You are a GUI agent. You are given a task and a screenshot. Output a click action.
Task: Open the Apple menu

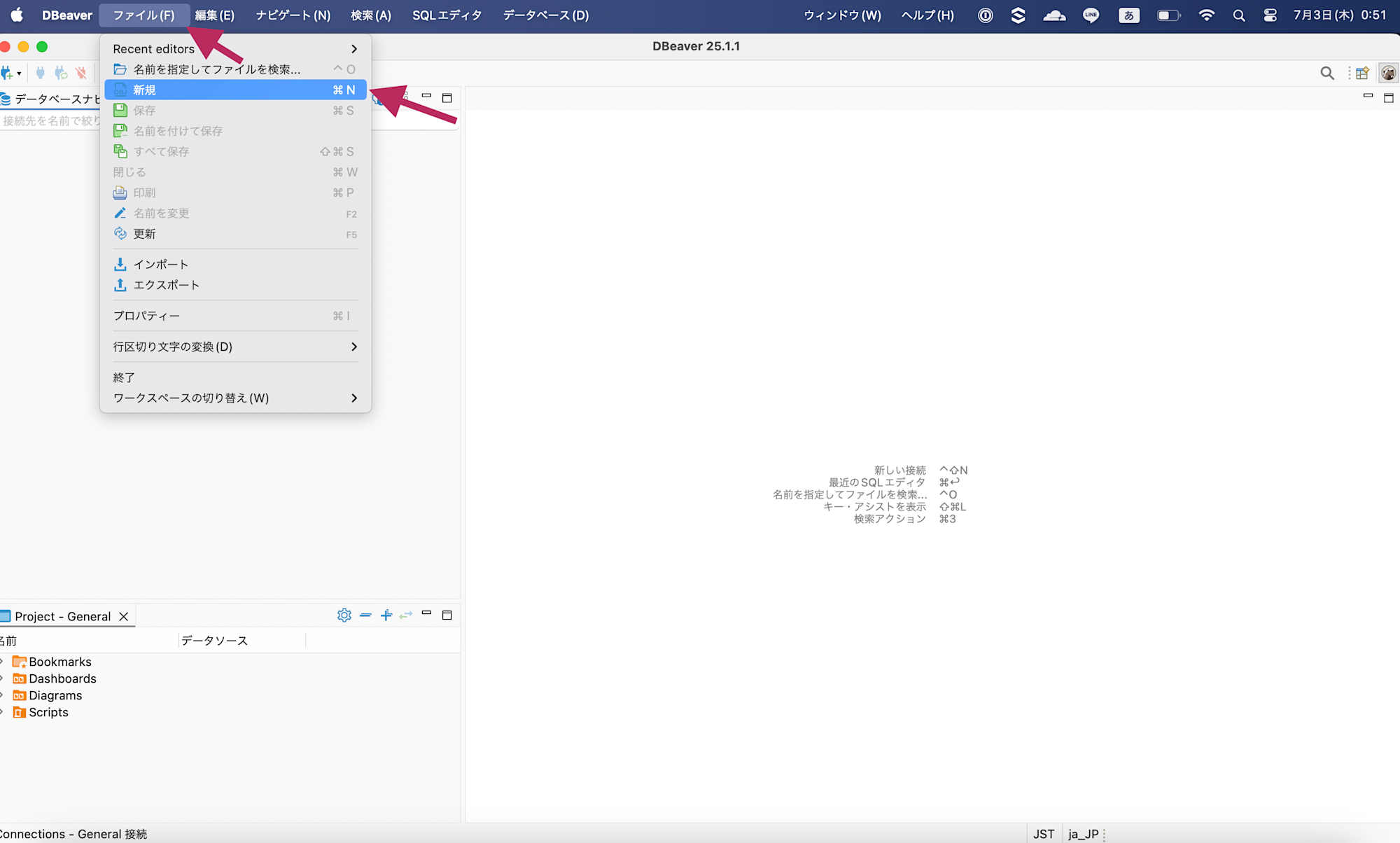click(x=17, y=15)
